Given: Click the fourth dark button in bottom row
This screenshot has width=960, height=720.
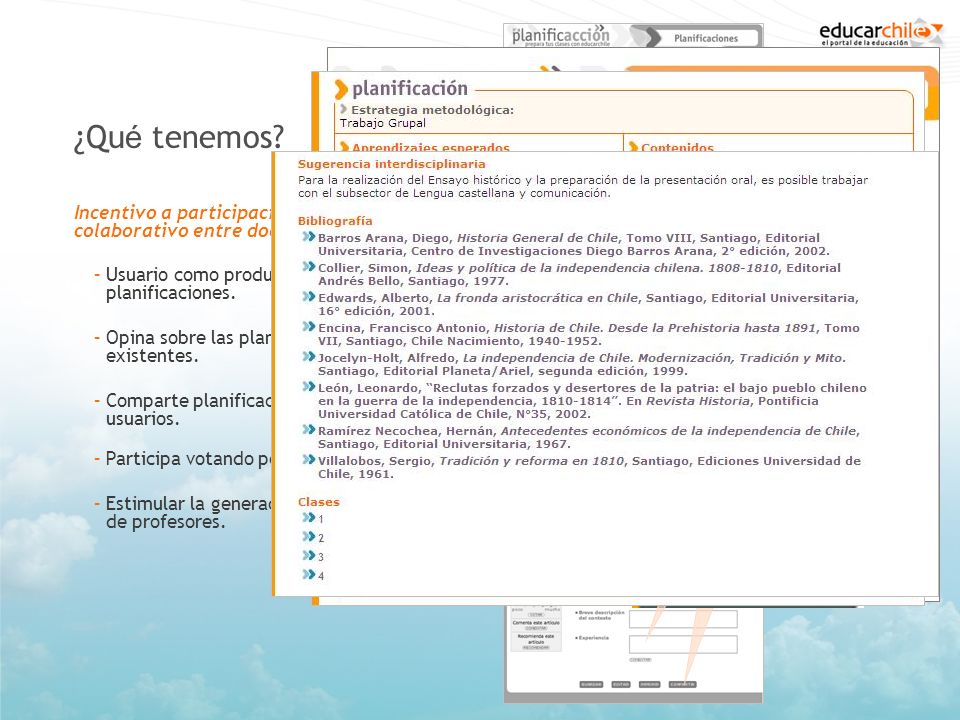Looking at the screenshot, I should 683,684.
